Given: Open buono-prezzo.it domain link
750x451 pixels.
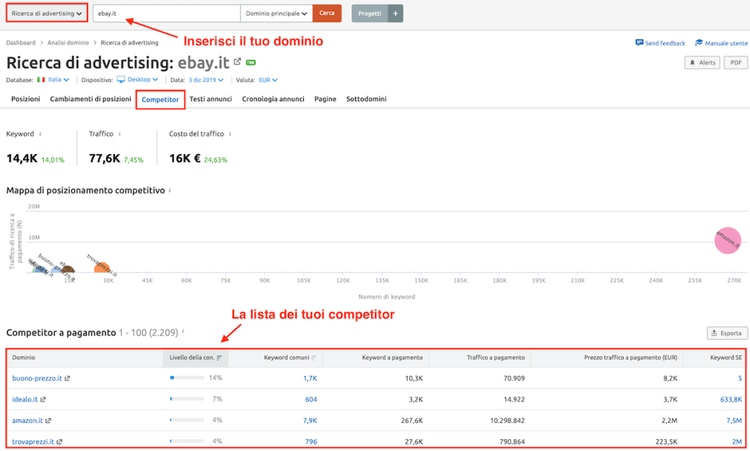Looking at the screenshot, I should [37, 378].
